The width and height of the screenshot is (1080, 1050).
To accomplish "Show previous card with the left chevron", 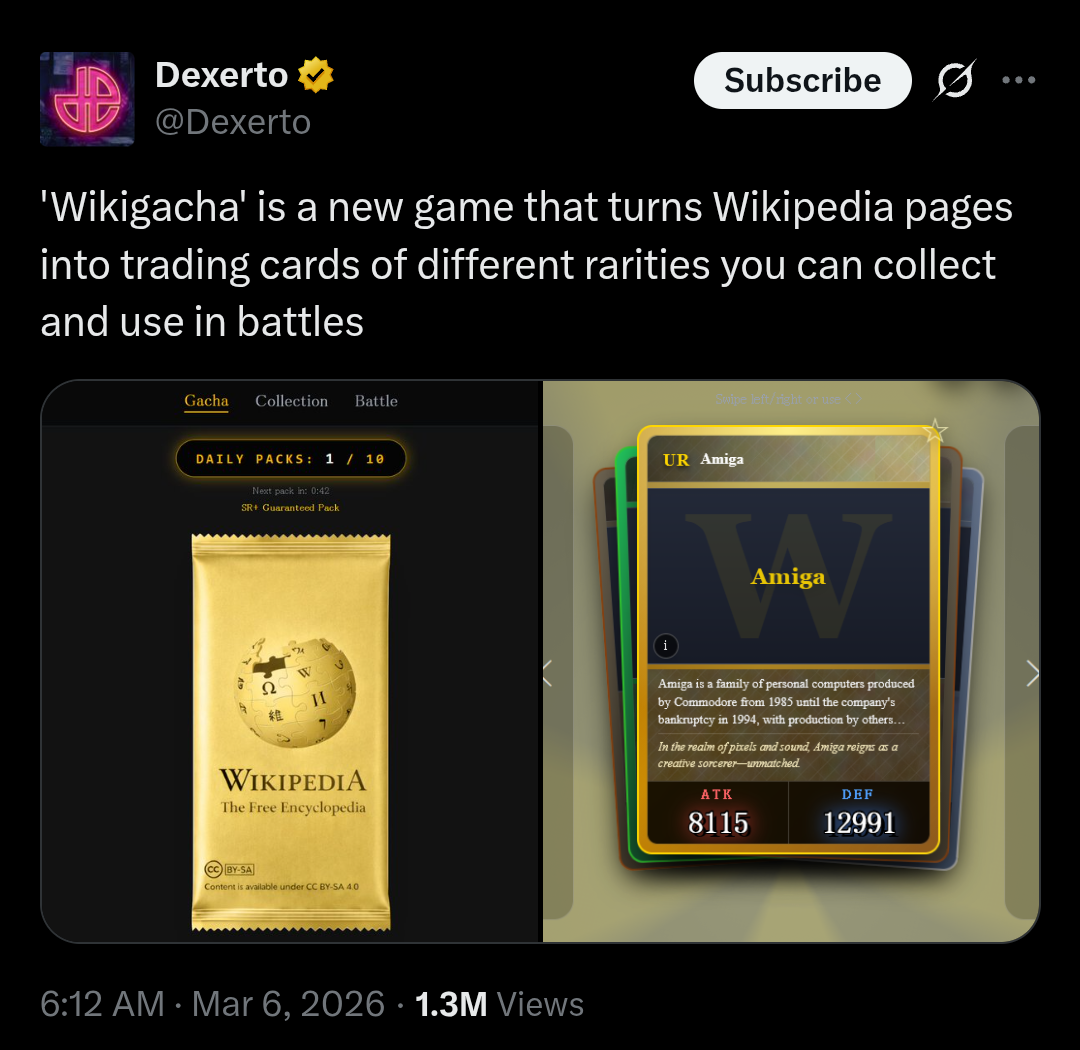I will [548, 673].
